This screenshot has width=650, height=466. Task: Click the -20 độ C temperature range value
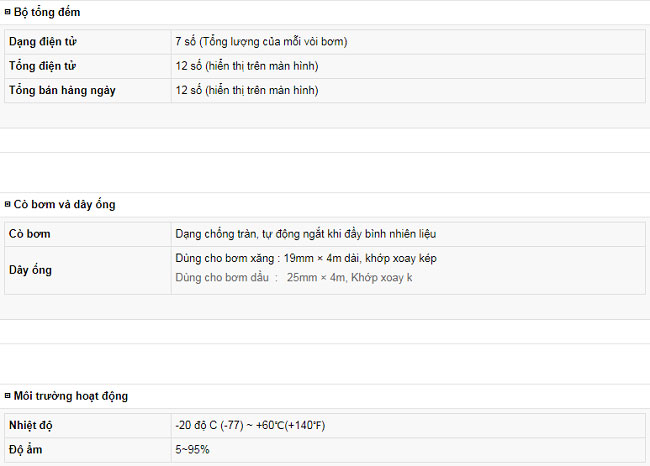pyautogui.click(x=250, y=425)
